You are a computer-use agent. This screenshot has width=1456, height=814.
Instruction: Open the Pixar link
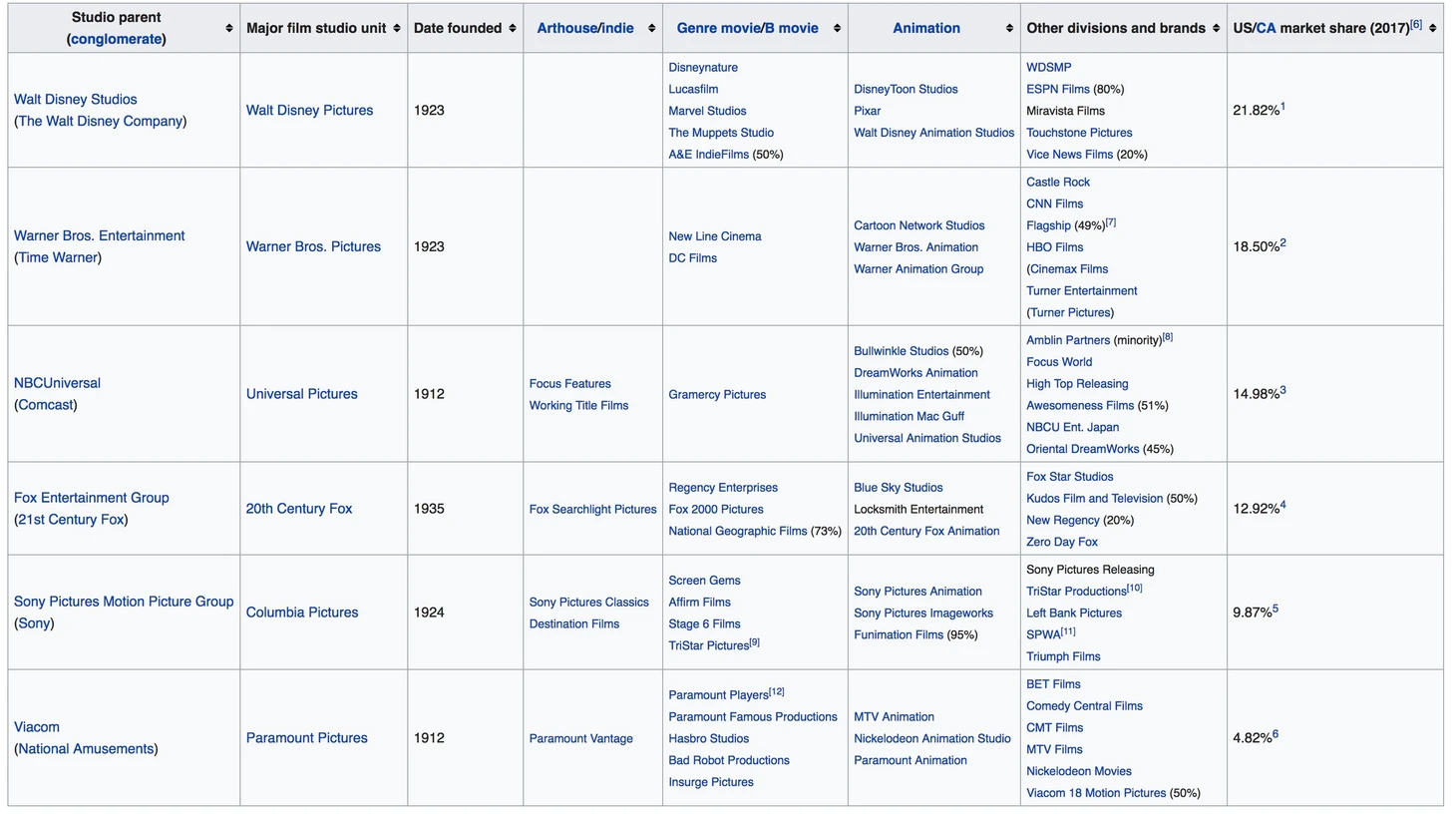tap(867, 111)
